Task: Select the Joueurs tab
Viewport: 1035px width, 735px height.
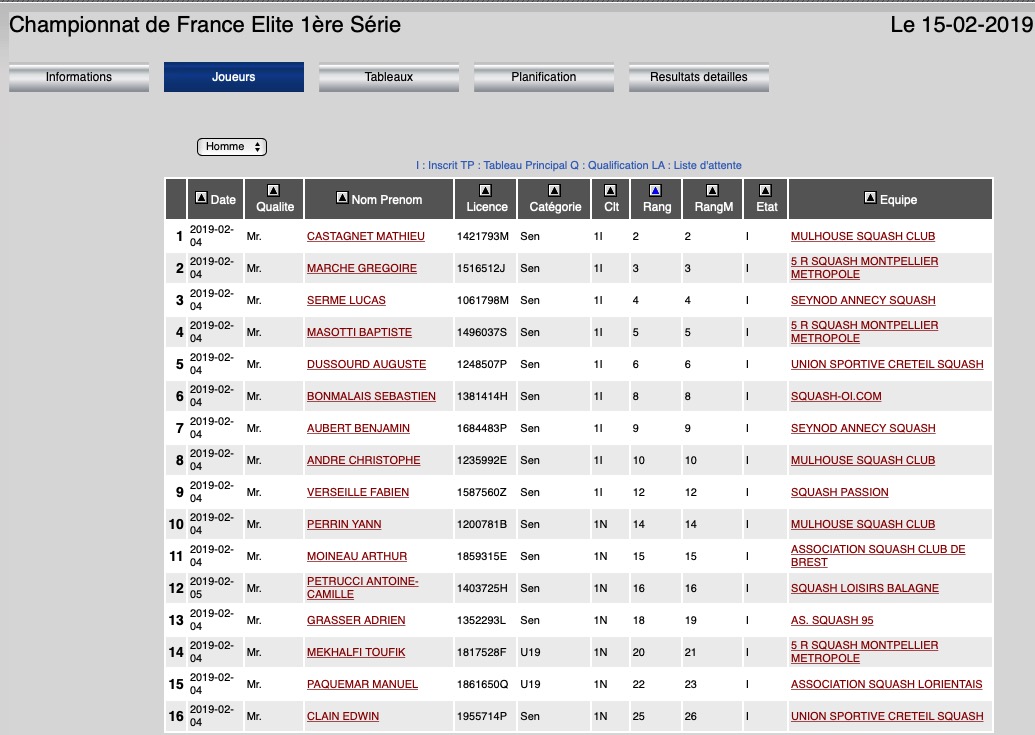Action: pyautogui.click(x=234, y=77)
